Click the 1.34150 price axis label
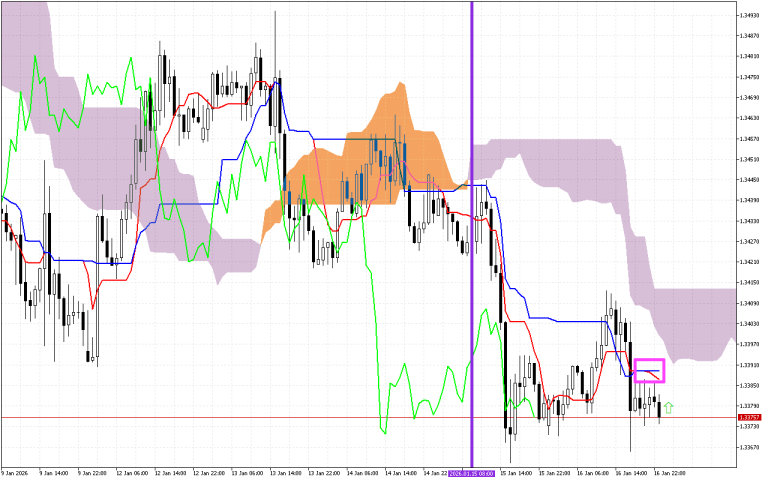The width and height of the screenshot is (768, 480). click(x=750, y=283)
